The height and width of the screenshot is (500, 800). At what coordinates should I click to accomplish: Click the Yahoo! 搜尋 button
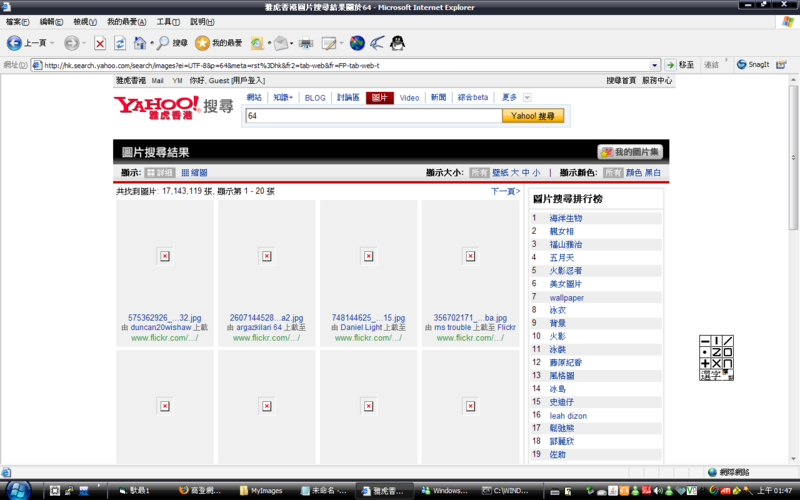(x=533, y=116)
